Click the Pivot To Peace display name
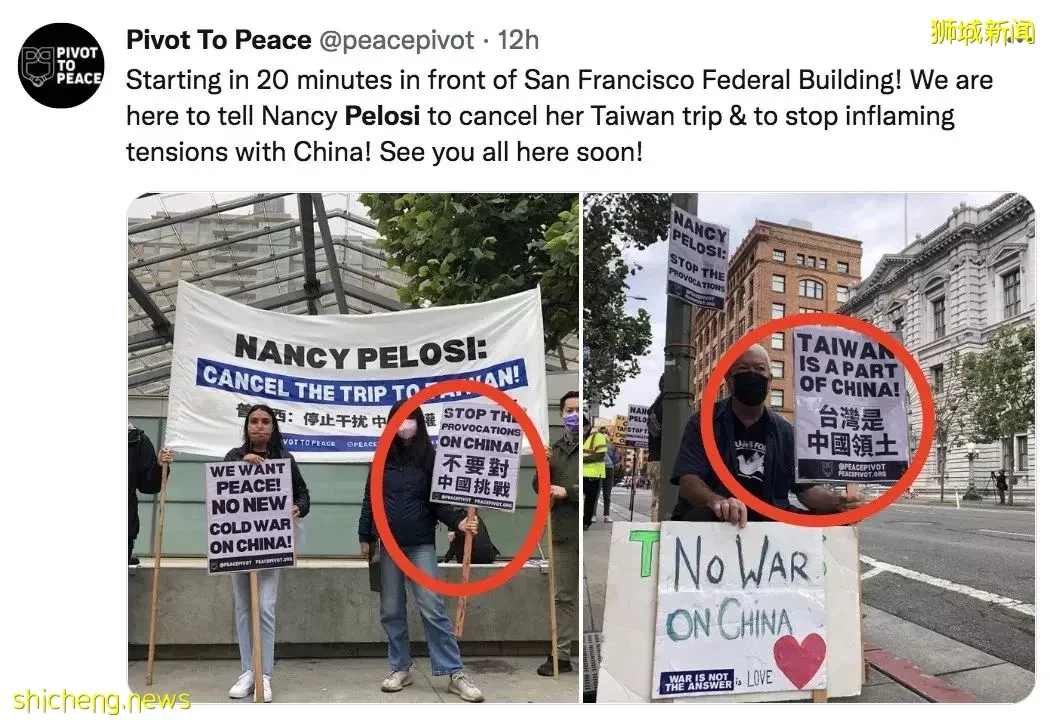The width and height of the screenshot is (1050, 720). pos(218,40)
